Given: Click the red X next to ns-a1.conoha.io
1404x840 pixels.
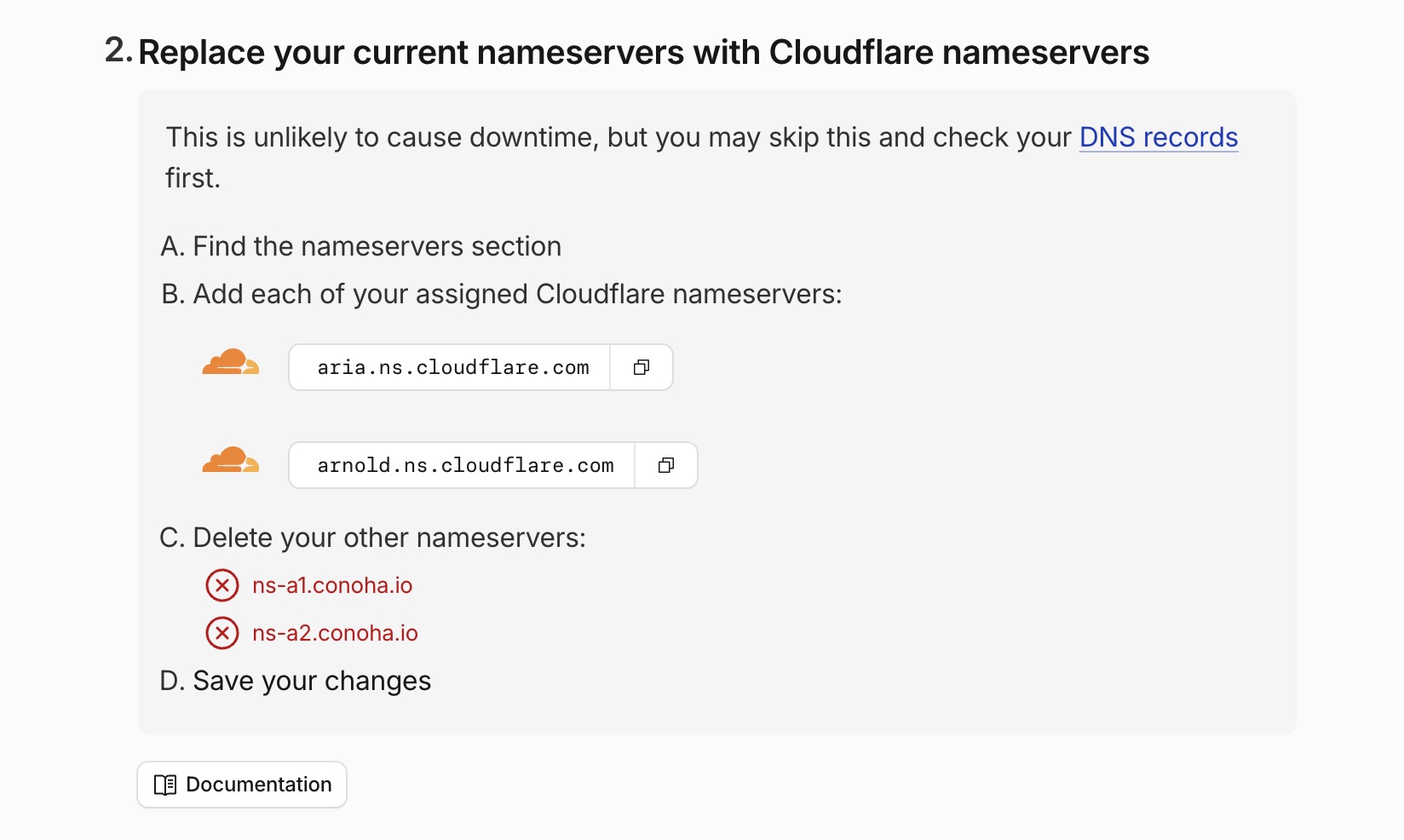Looking at the screenshot, I should coord(222,585).
